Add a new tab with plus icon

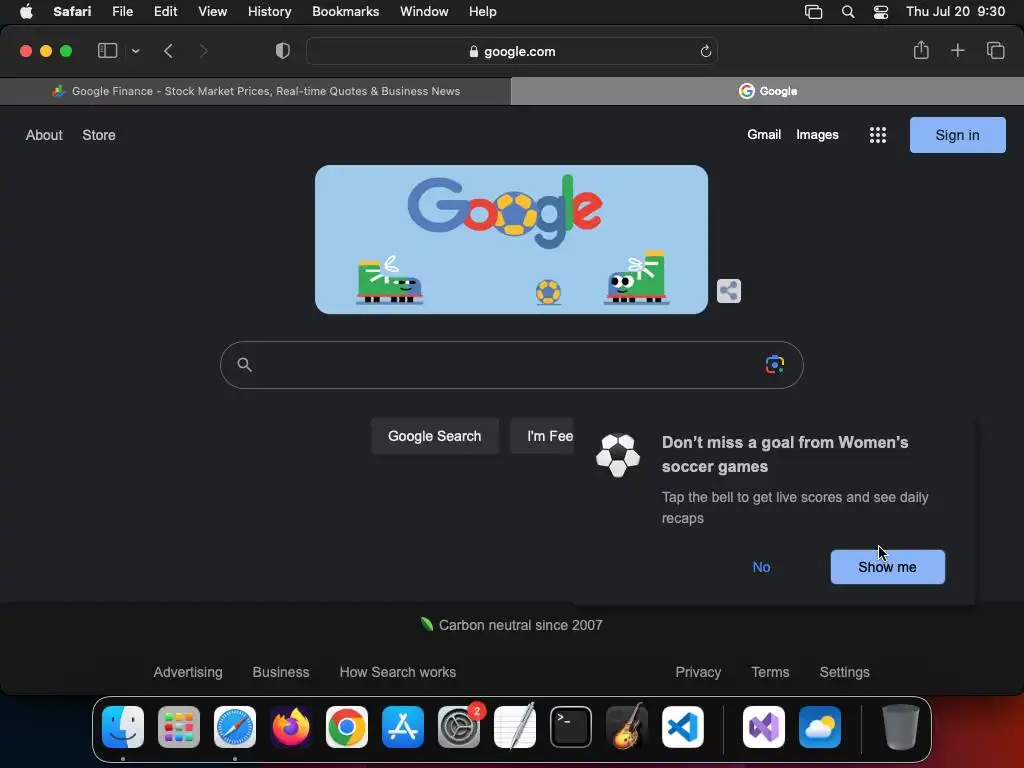[957, 50]
